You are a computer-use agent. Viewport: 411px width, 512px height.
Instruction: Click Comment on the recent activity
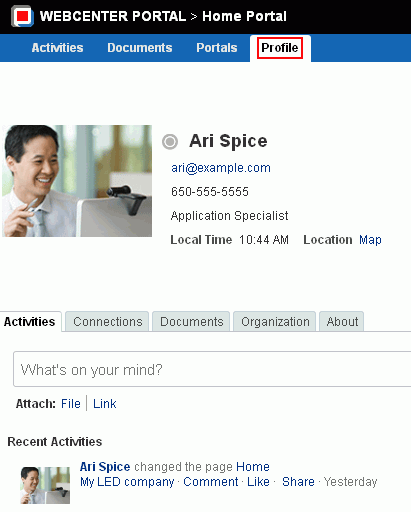pos(211,482)
